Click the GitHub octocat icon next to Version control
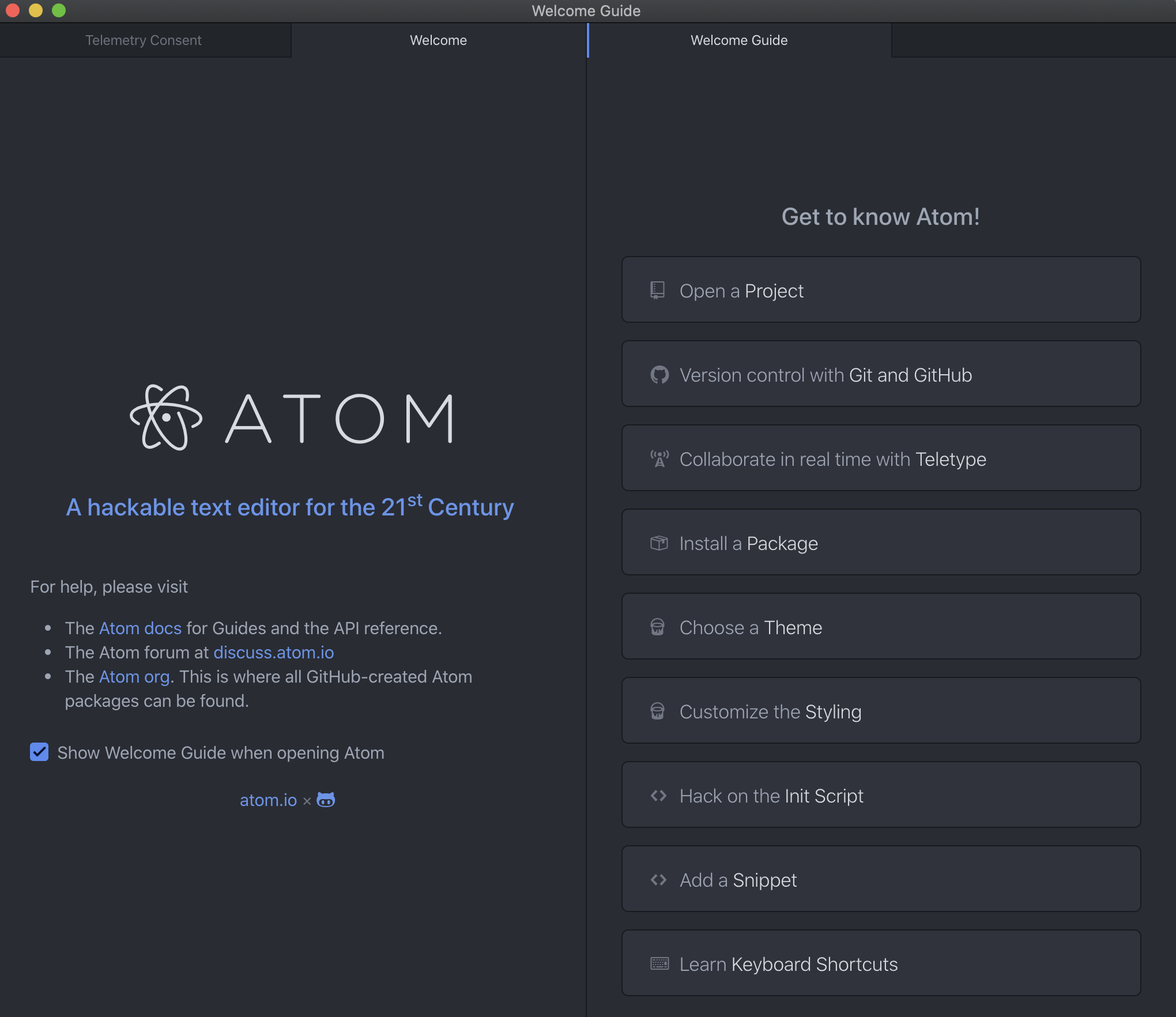The image size is (1176, 1017). [x=659, y=375]
